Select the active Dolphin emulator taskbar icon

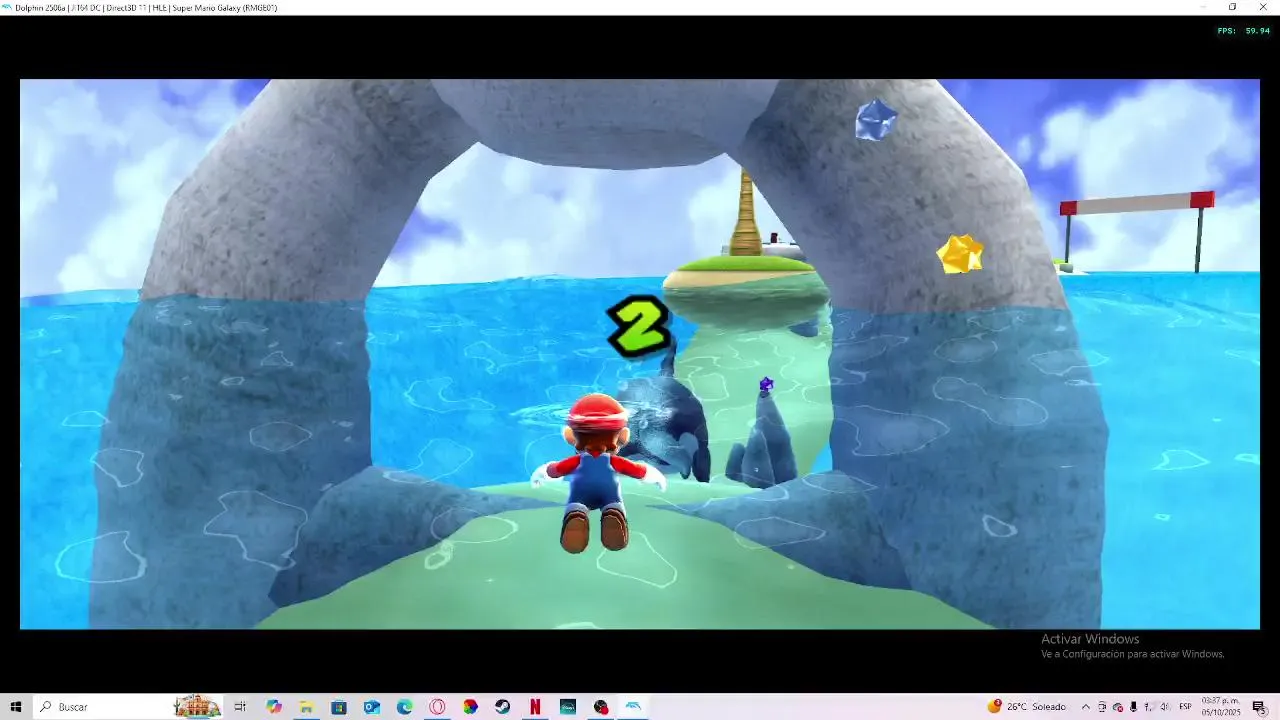click(633, 707)
